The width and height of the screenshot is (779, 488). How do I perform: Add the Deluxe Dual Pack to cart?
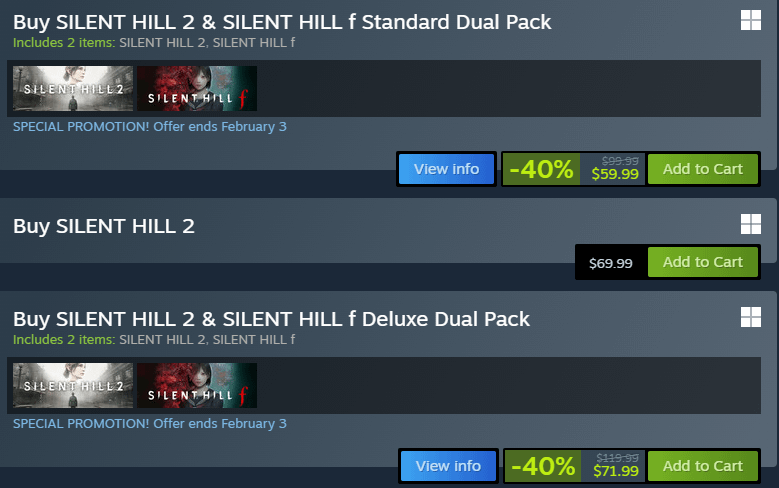click(702, 466)
